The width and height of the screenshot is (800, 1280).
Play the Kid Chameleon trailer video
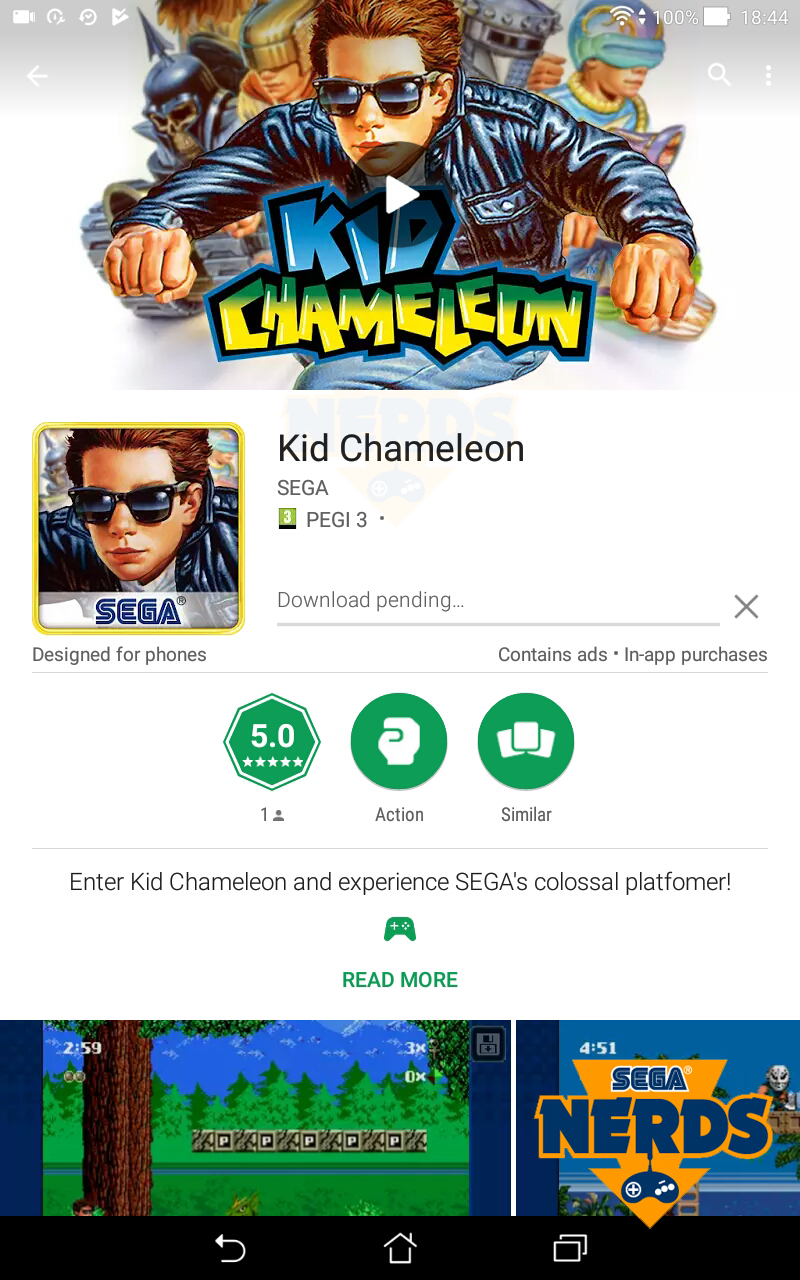click(400, 195)
